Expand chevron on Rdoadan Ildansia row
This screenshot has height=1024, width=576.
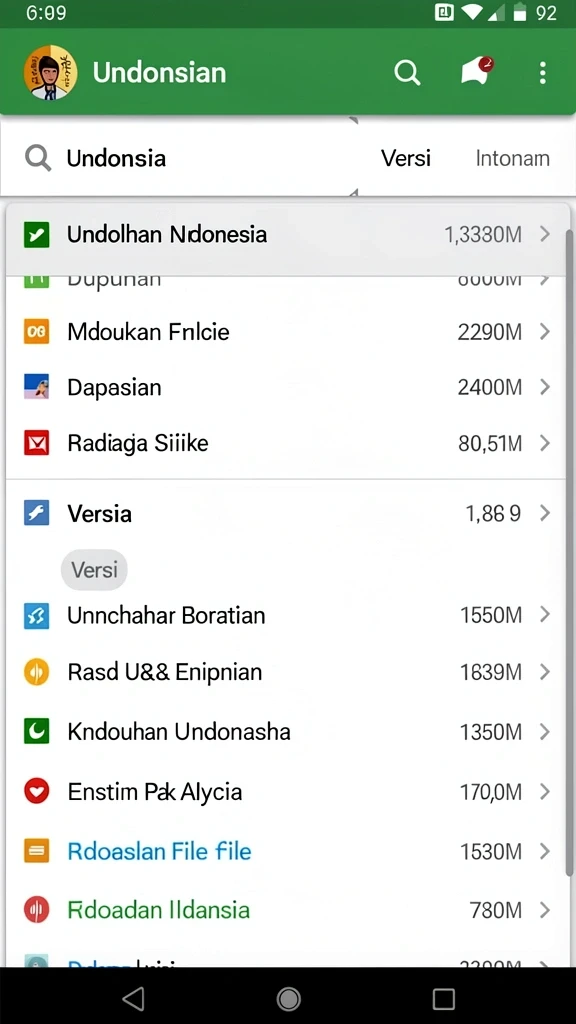coord(545,910)
